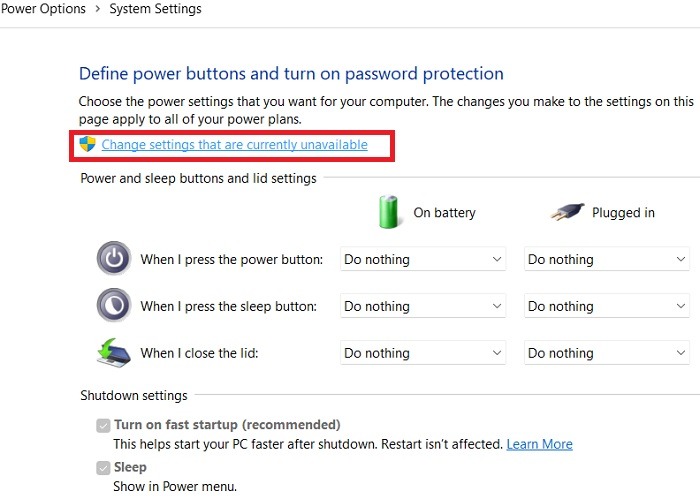
Task: Click the breadcrumb chevron after Power Options
Action: coord(97,9)
